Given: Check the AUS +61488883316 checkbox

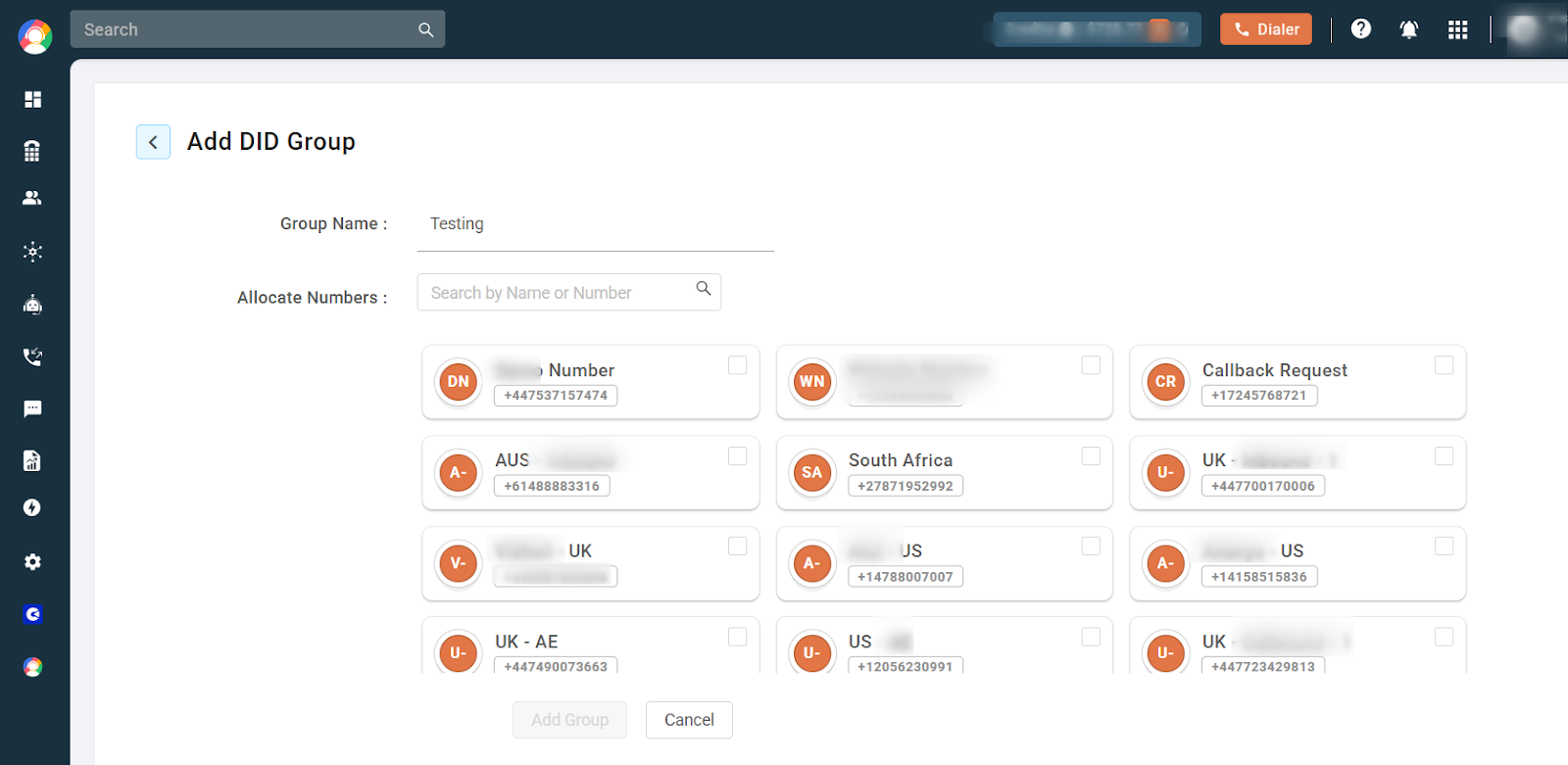Looking at the screenshot, I should click(x=738, y=456).
